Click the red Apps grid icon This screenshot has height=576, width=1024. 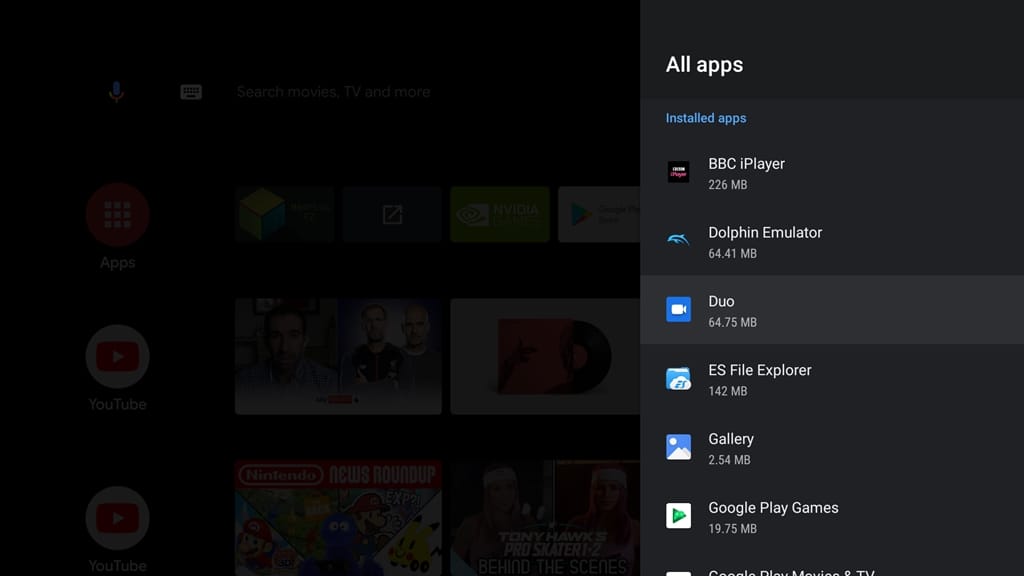tap(117, 215)
